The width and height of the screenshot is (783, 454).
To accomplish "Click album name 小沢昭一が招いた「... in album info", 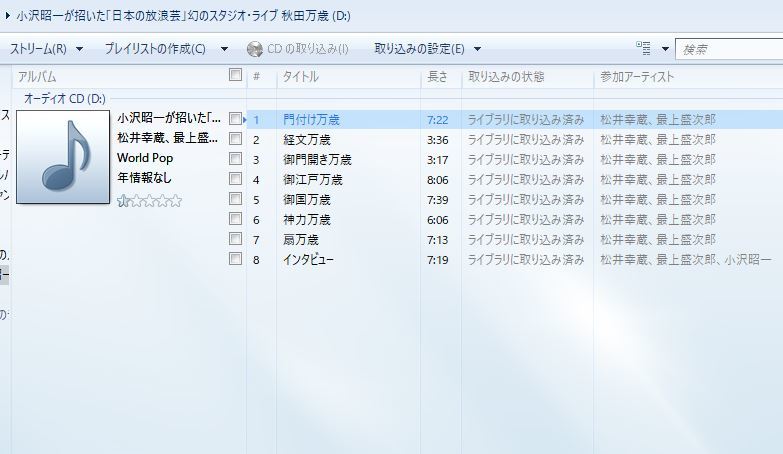I will 169,118.
